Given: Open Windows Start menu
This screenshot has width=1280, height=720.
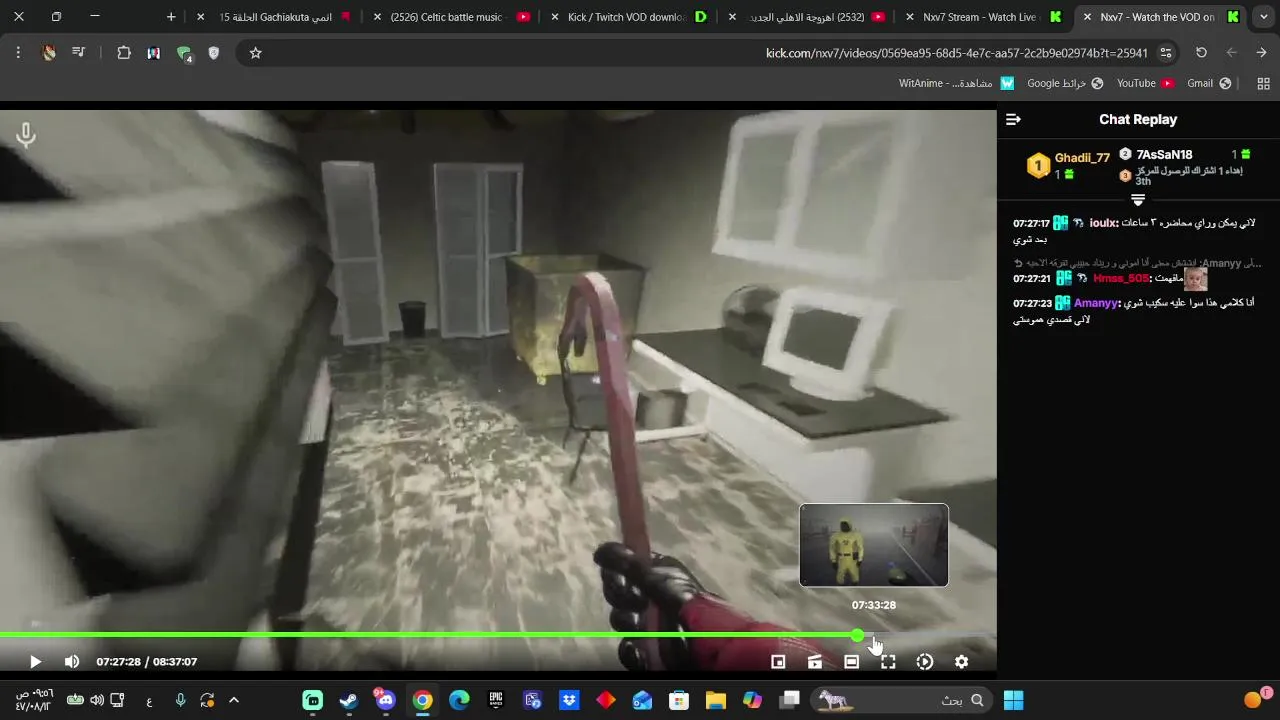Looking at the screenshot, I should [x=1013, y=700].
